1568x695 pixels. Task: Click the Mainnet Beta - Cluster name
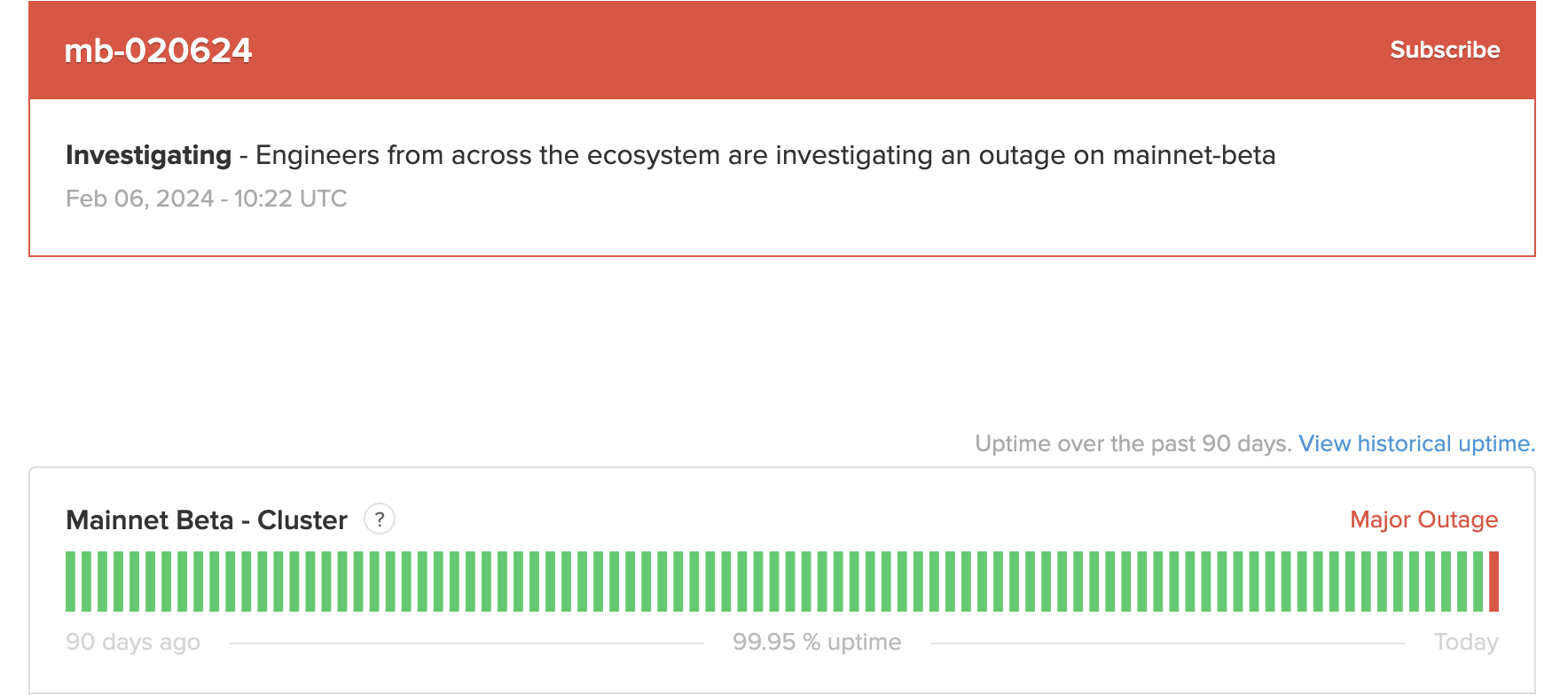[207, 519]
